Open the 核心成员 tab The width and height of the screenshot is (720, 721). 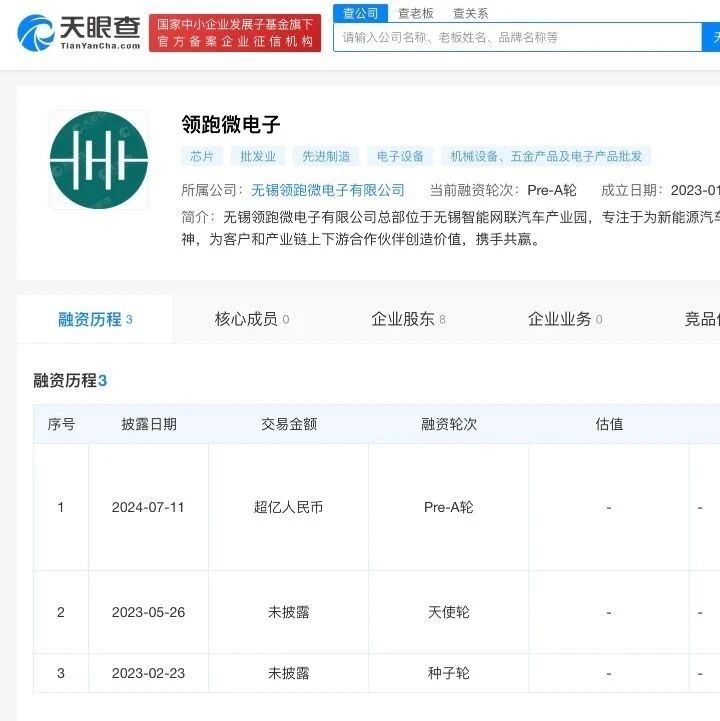coord(251,319)
